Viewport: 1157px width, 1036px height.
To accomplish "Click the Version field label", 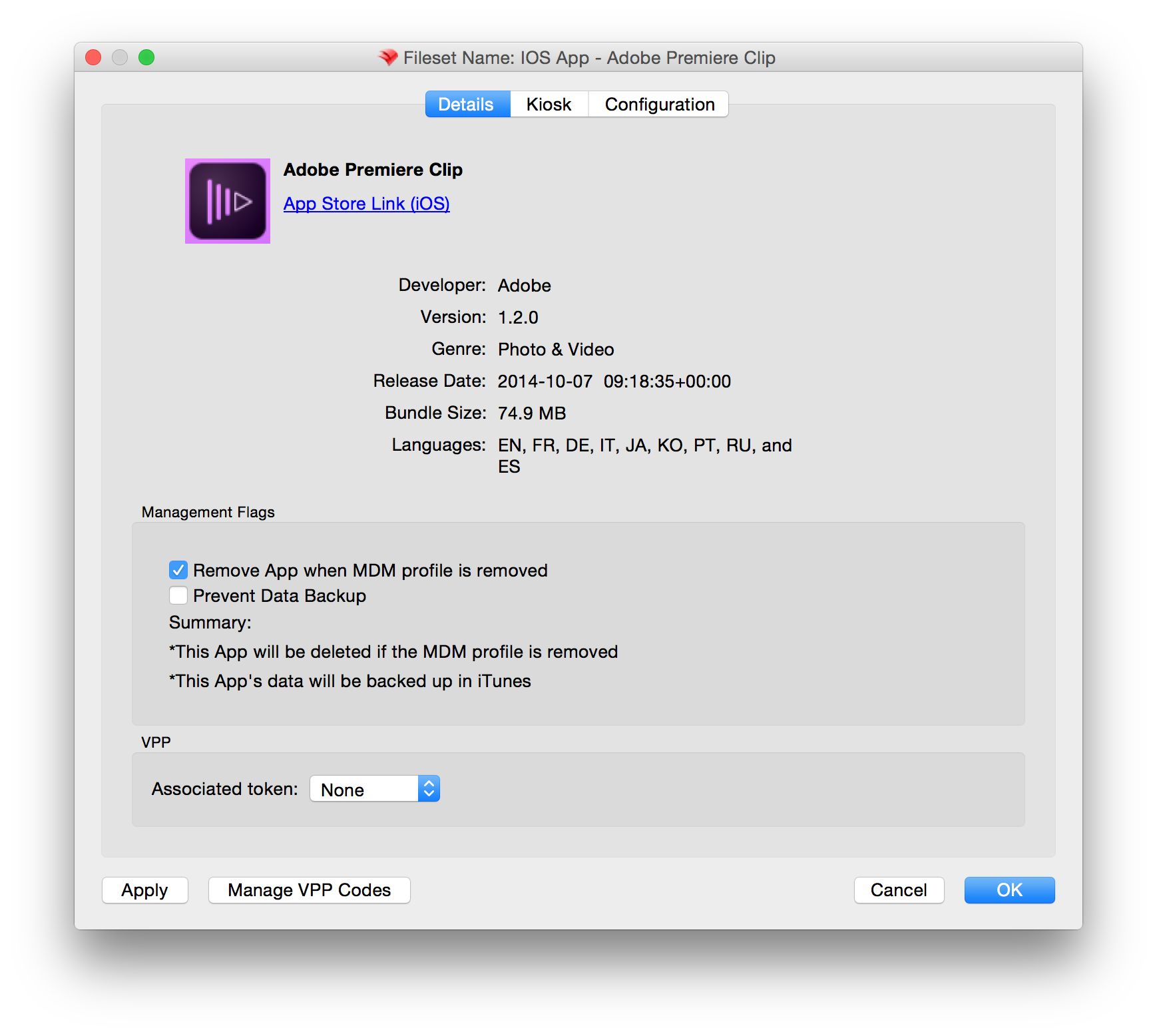I will (453, 317).
